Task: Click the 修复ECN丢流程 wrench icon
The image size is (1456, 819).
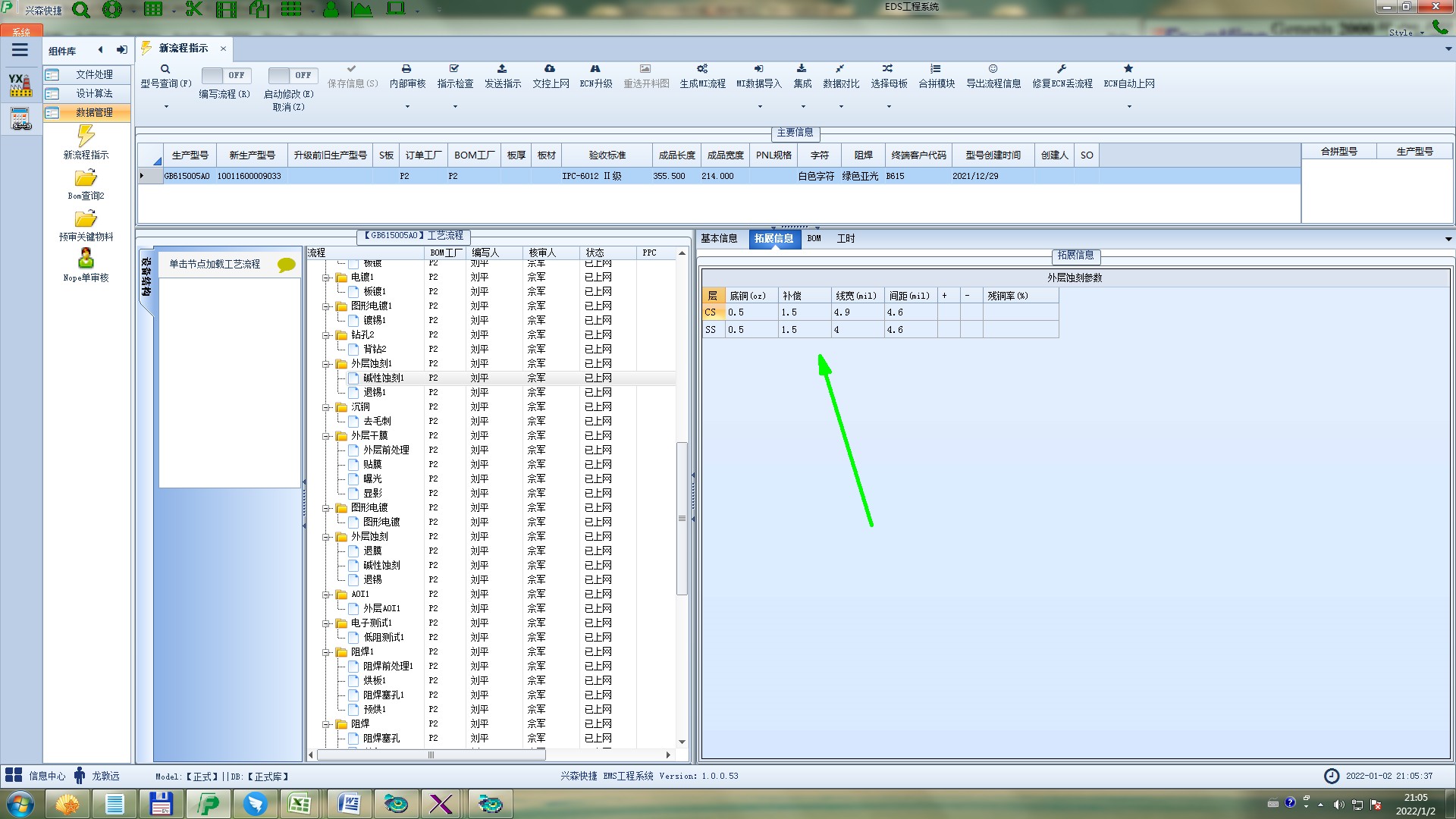Action: coord(1062,69)
